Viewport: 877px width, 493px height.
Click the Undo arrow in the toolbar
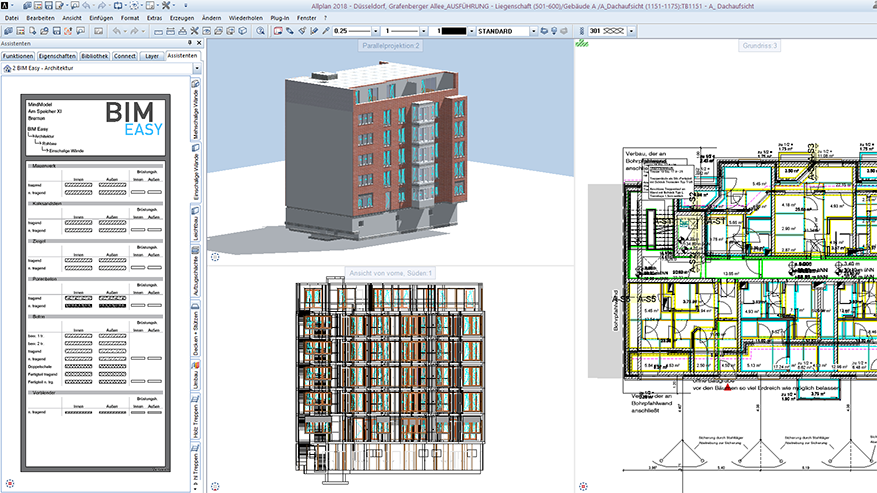118,32
